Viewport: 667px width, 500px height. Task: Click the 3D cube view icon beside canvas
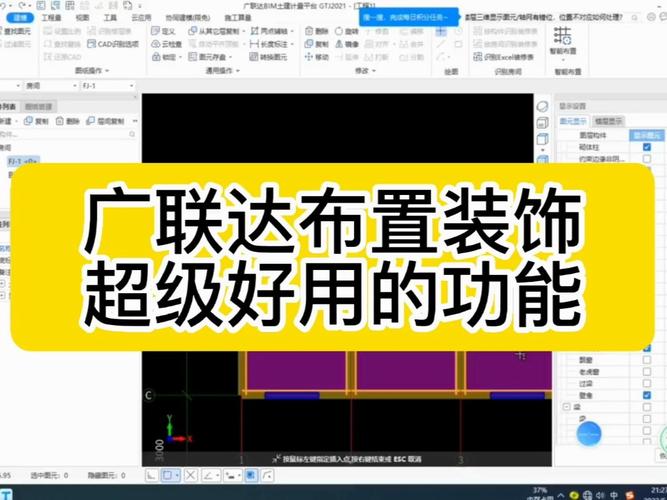(542, 139)
